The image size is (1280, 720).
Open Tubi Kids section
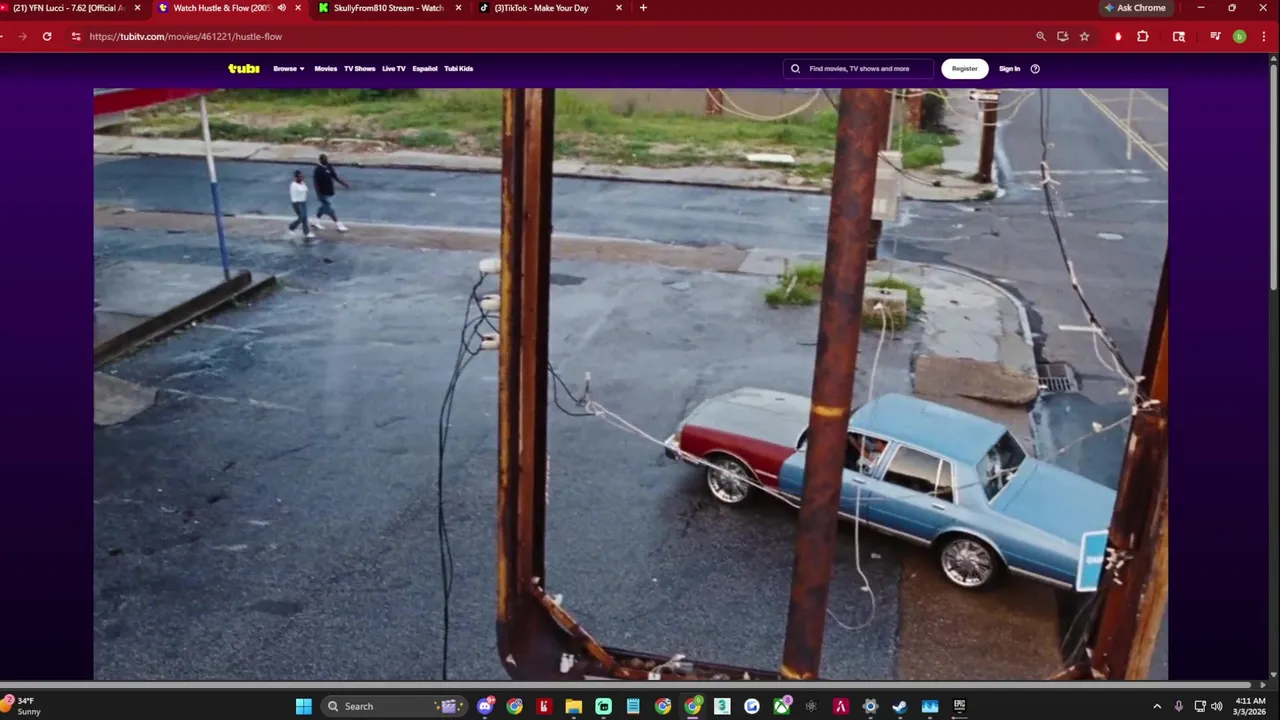[458, 68]
